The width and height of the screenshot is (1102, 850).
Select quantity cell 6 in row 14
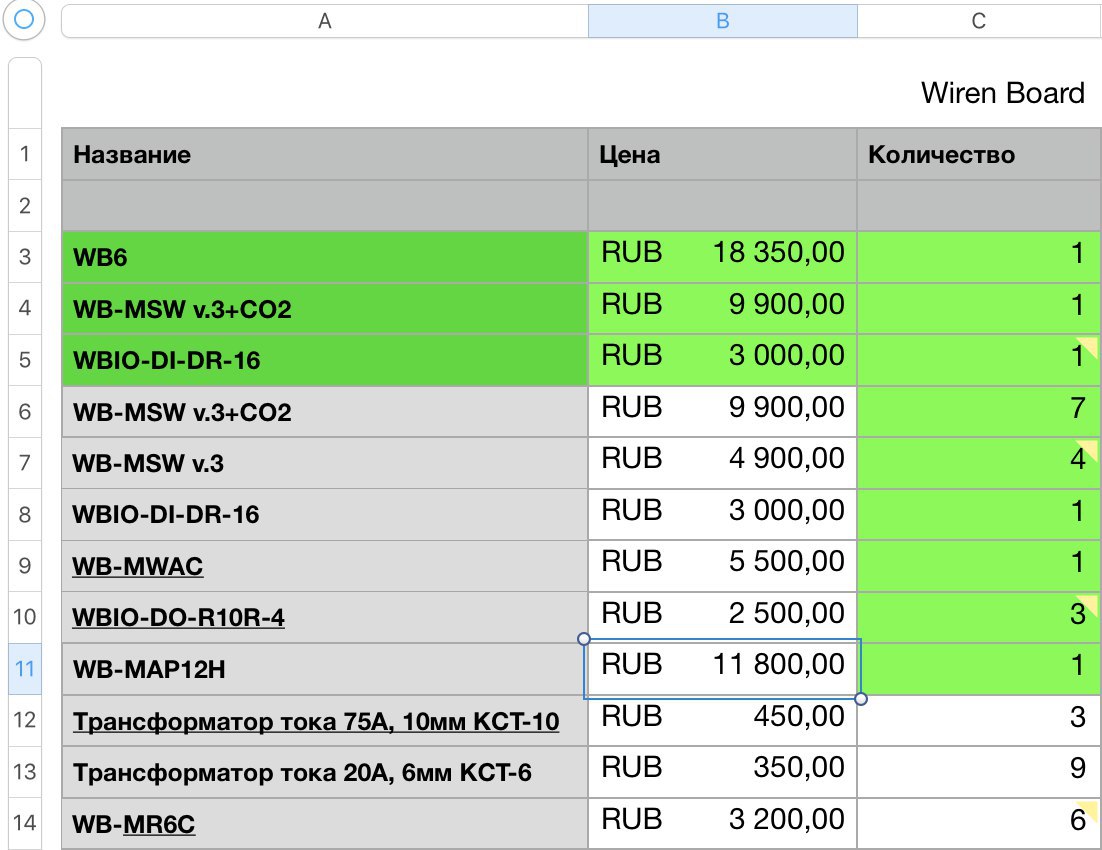[x=979, y=823]
